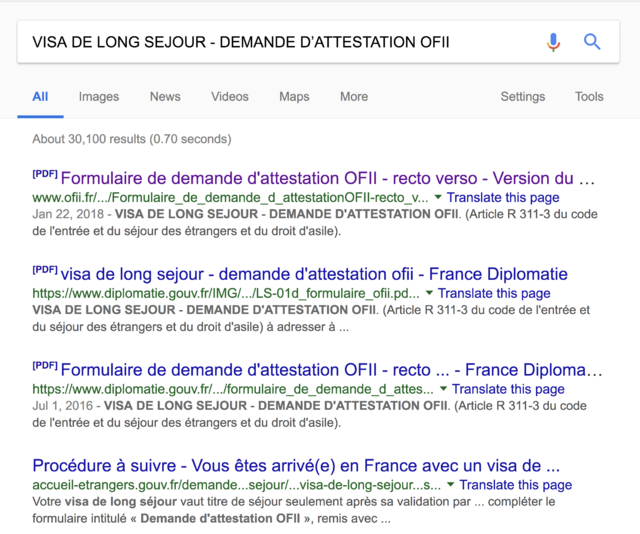Click the blue magnifying glass search icon
Image resolution: width=640 pixels, height=534 pixels.
(592, 42)
